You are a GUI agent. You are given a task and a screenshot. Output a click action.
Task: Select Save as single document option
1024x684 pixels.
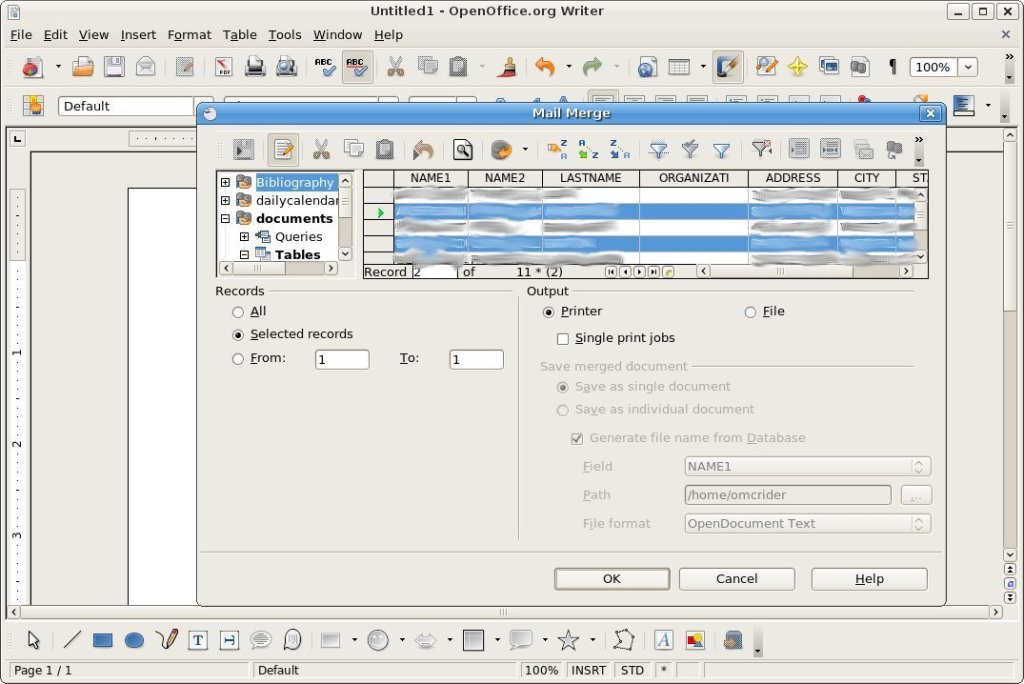[x=562, y=387]
